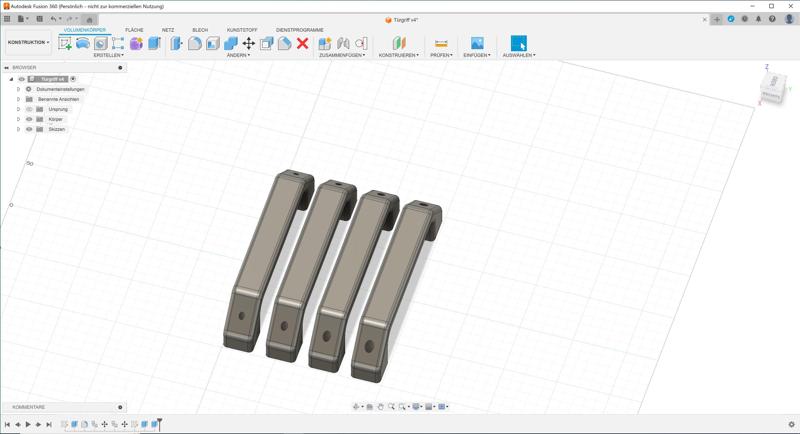Add a new document tab with plus

pos(717,19)
